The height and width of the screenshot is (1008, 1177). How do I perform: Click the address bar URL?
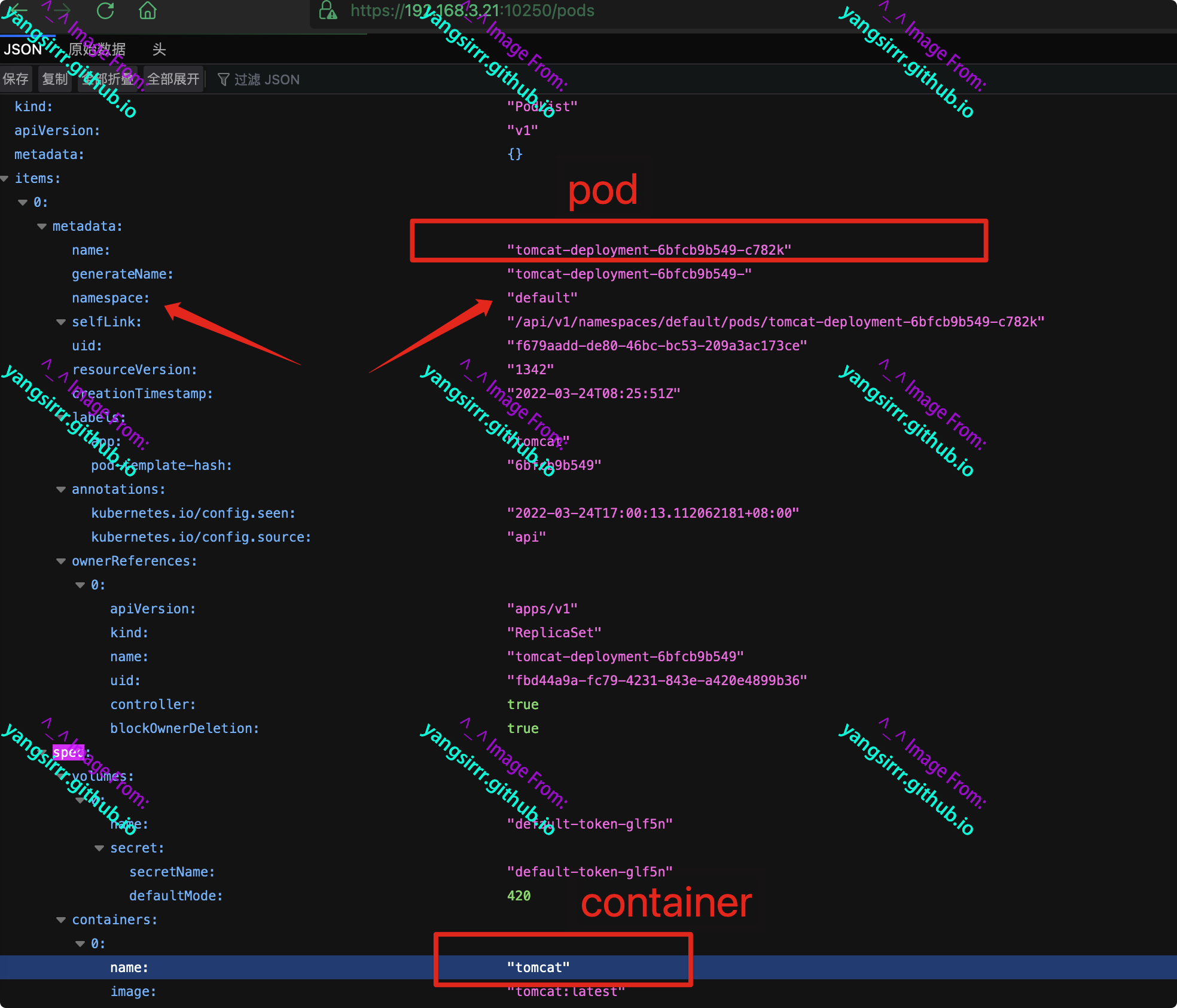point(472,11)
